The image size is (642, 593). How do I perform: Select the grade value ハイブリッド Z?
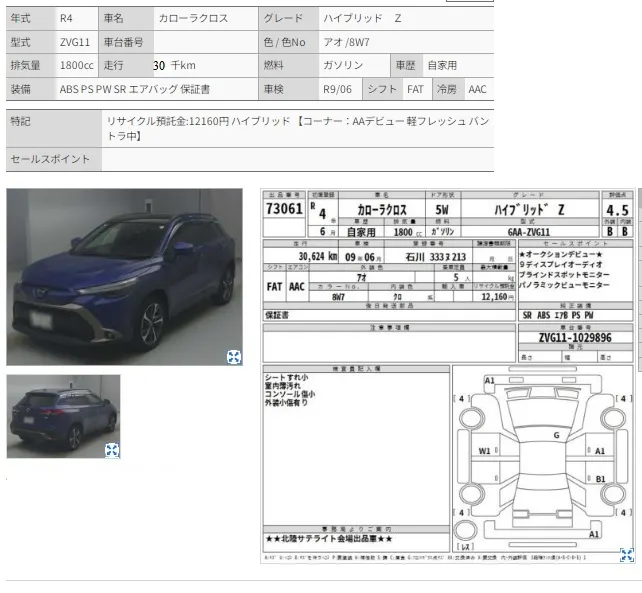pyautogui.click(x=362, y=18)
